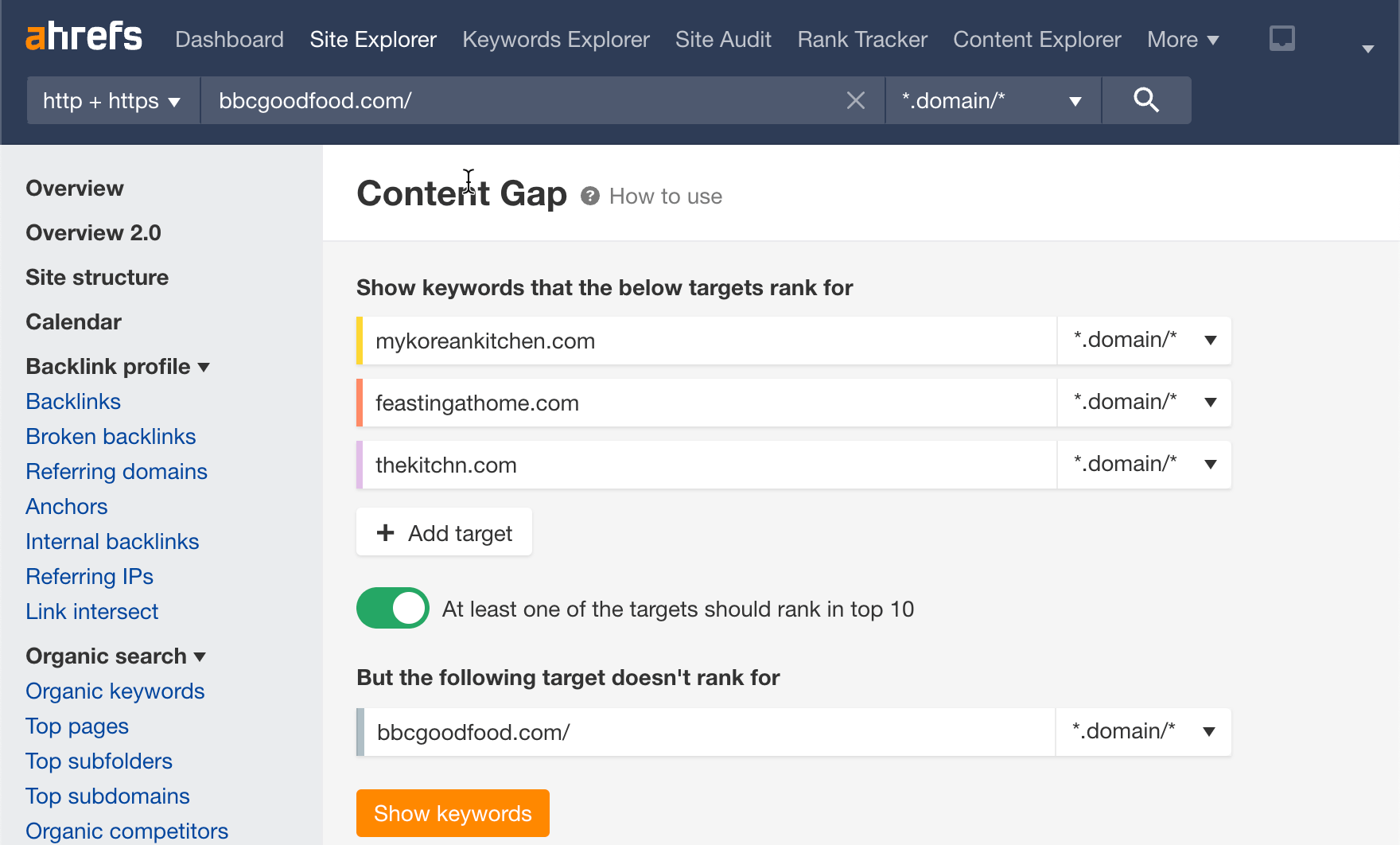Navigate to the Dashboard menu item
This screenshot has height=845, width=1400.
[x=229, y=39]
